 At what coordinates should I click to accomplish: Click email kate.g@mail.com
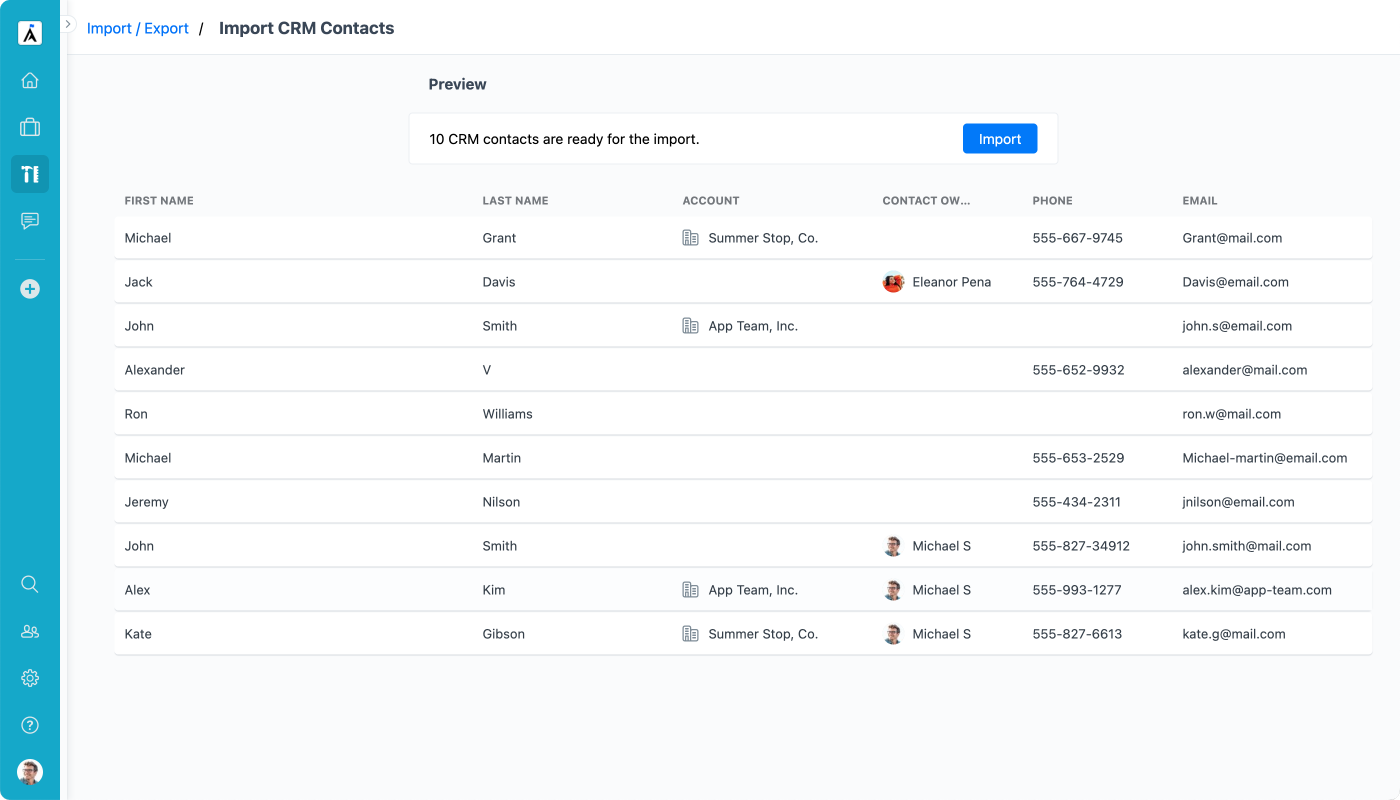[x=1234, y=634]
